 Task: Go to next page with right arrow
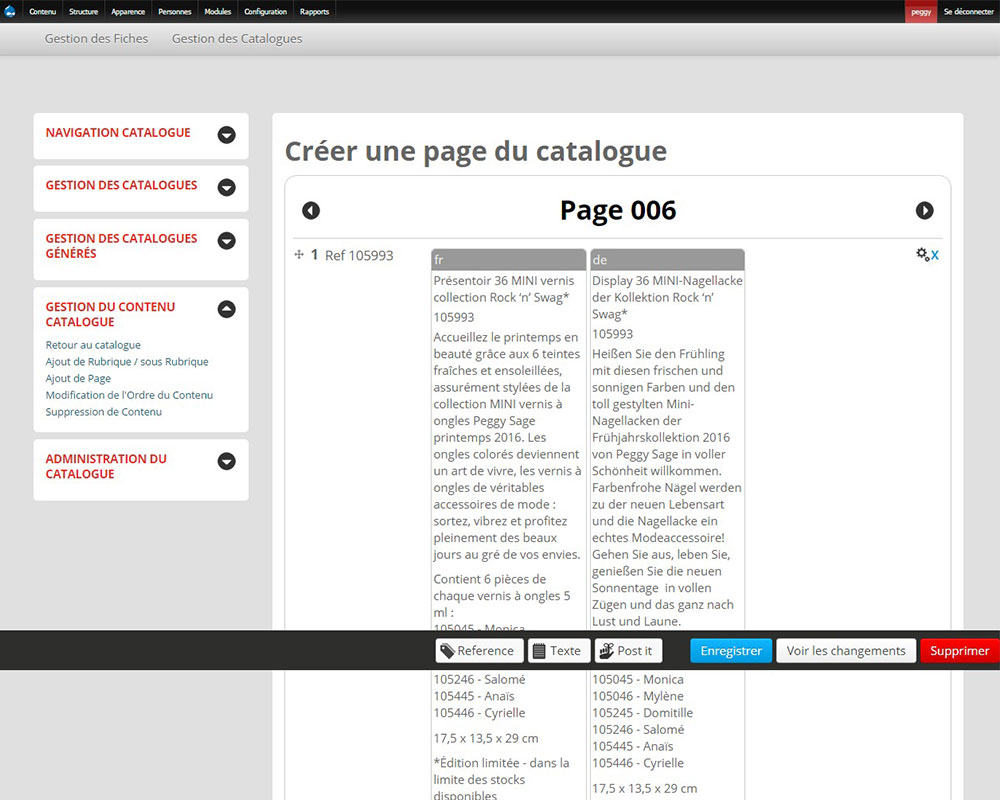pyautogui.click(x=924, y=211)
